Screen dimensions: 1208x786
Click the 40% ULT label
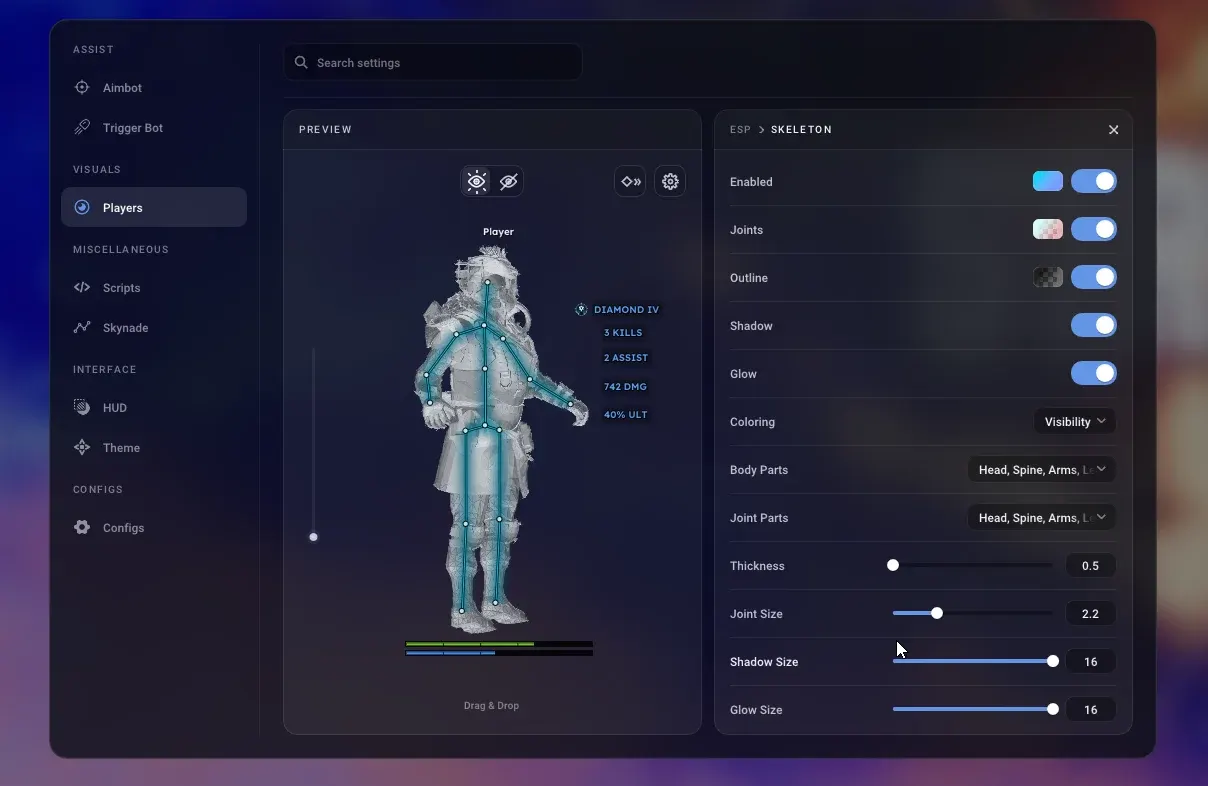tap(625, 415)
